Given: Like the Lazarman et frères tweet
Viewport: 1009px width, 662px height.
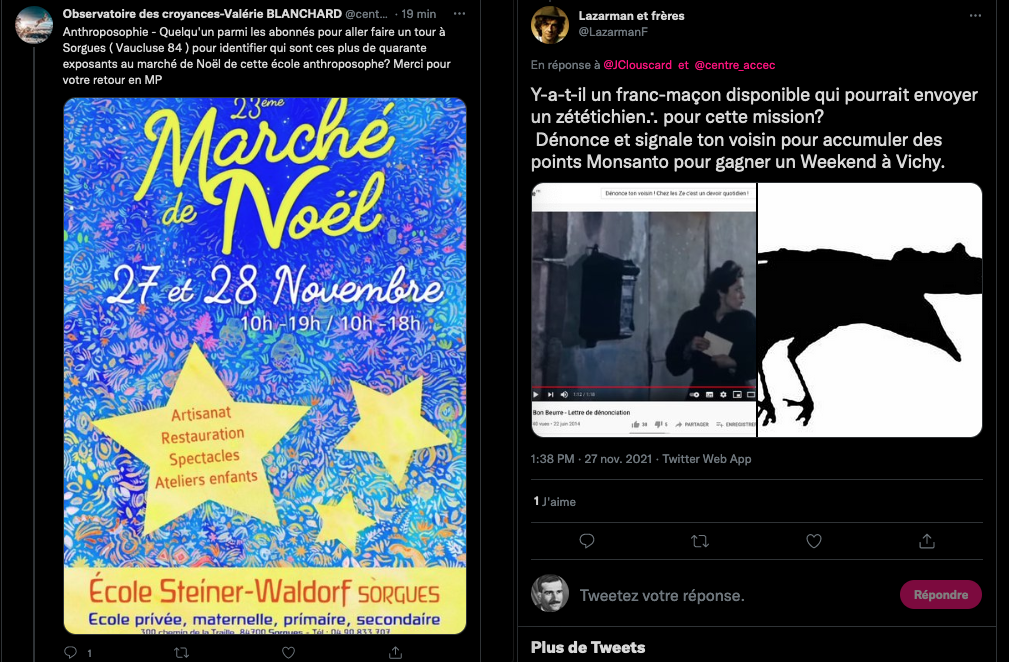Looking at the screenshot, I should click(813, 541).
